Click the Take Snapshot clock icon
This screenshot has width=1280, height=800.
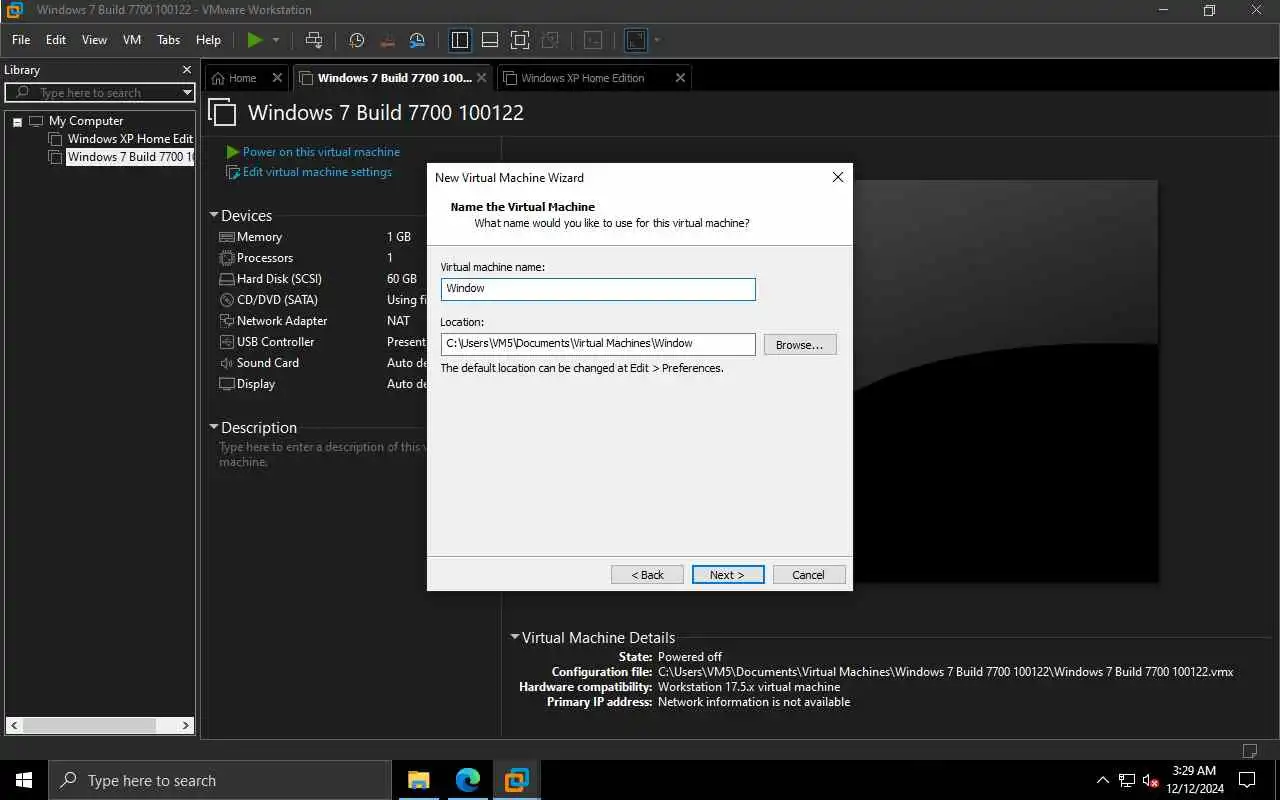pyautogui.click(x=357, y=40)
